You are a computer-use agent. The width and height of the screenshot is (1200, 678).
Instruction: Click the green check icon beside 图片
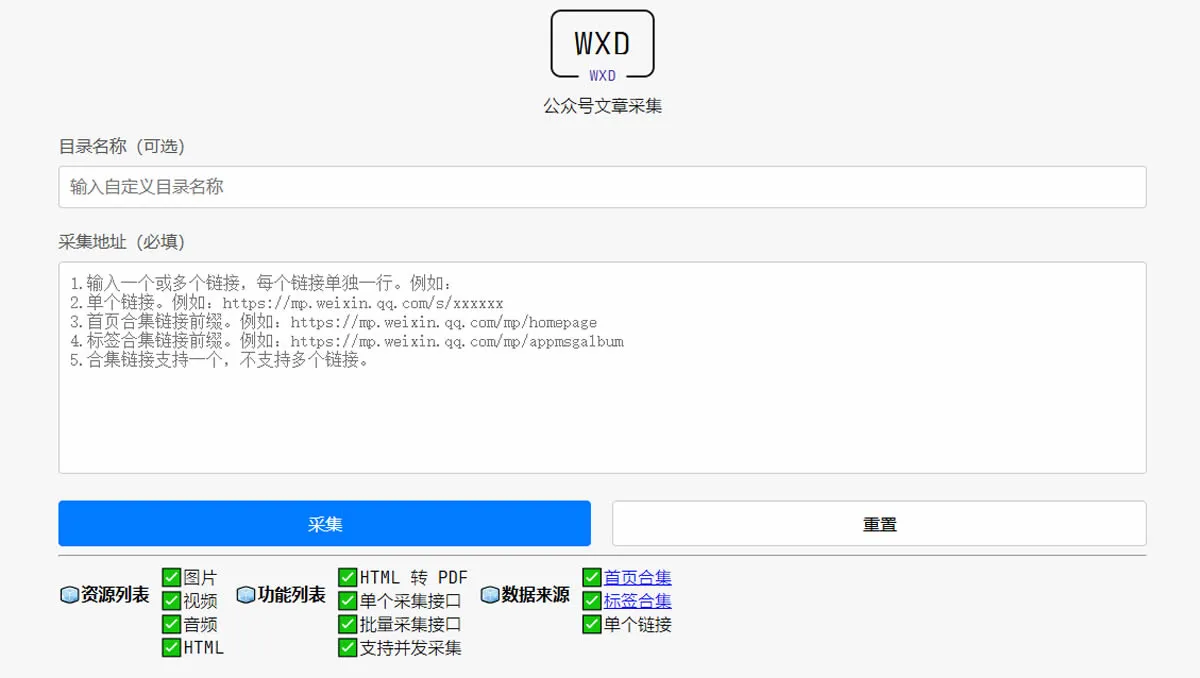[x=172, y=577]
